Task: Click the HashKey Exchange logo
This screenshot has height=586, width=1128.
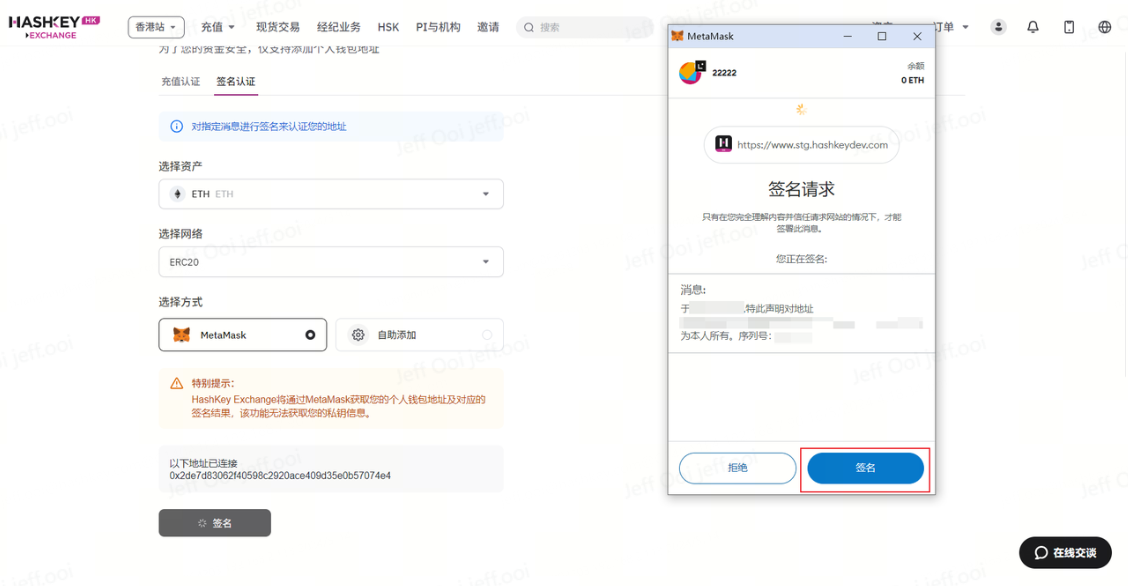Action: coord(54,27)
